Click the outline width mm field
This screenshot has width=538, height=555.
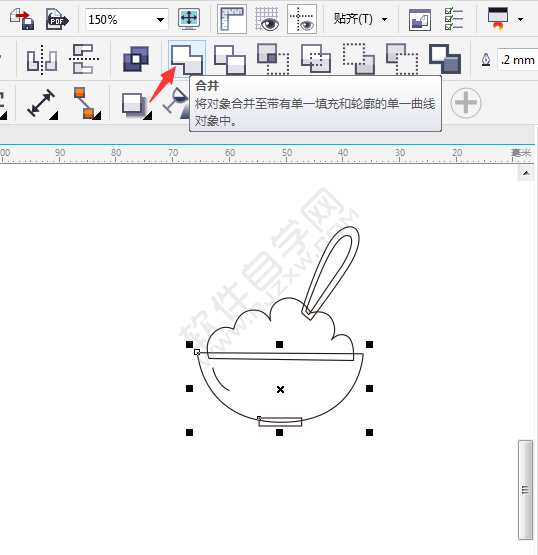coord(517,60)
